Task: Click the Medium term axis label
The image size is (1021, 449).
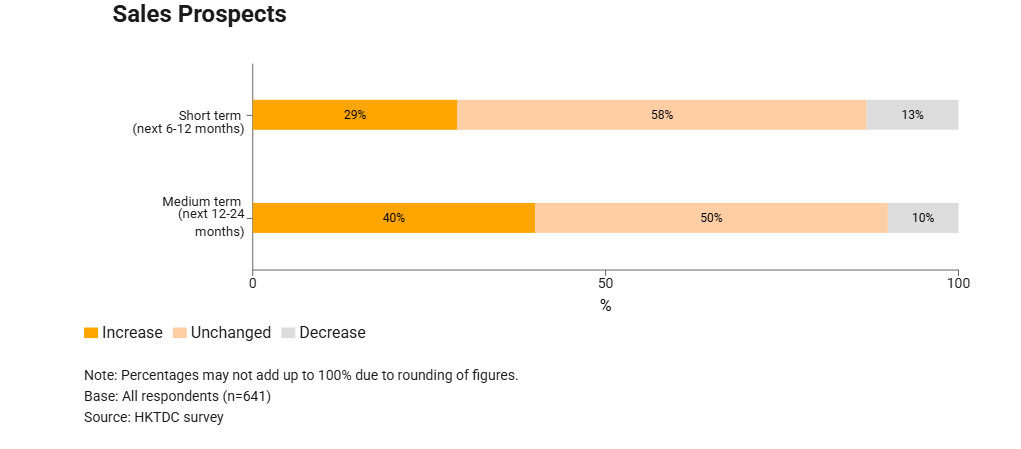Action: point(203,216)
